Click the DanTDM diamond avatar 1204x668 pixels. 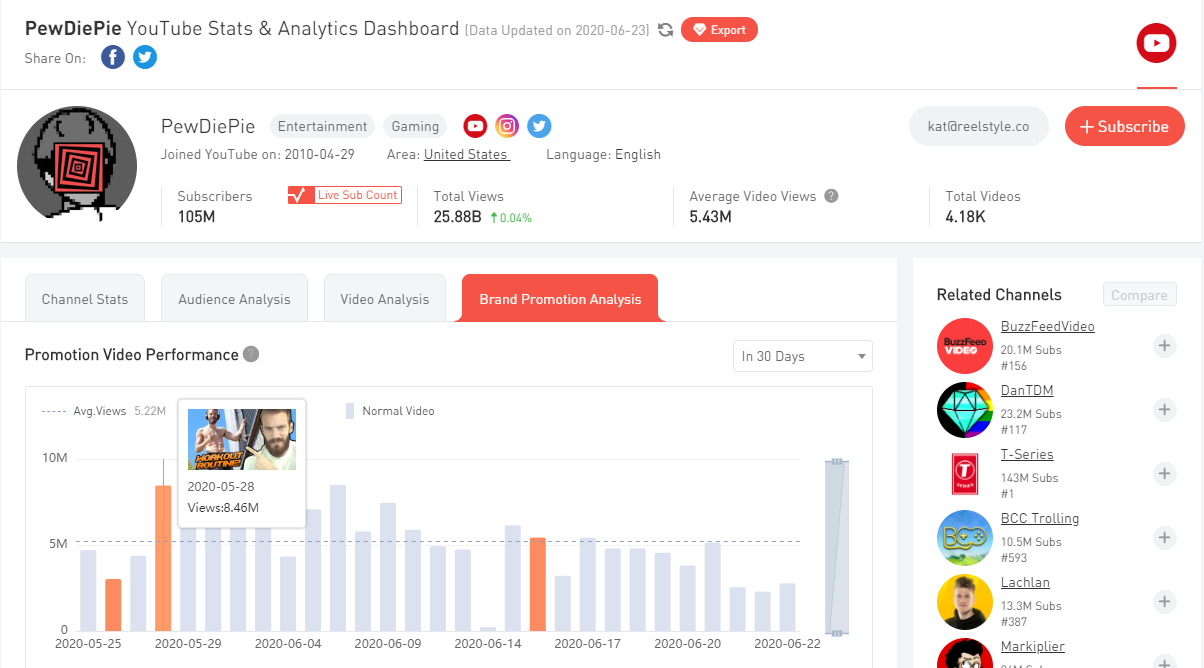pos(965,410)
